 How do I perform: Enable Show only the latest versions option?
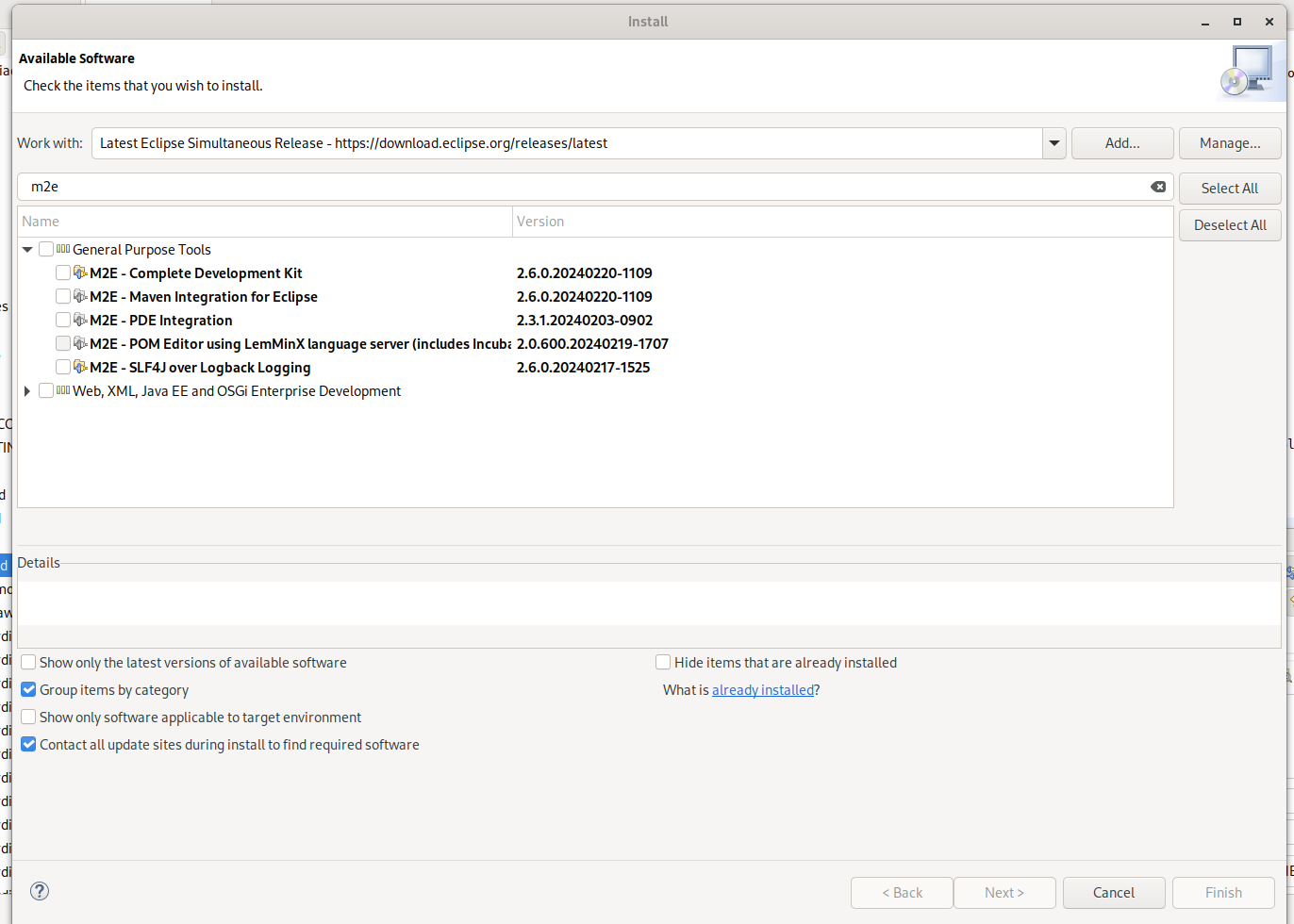[x=28, y=663]
